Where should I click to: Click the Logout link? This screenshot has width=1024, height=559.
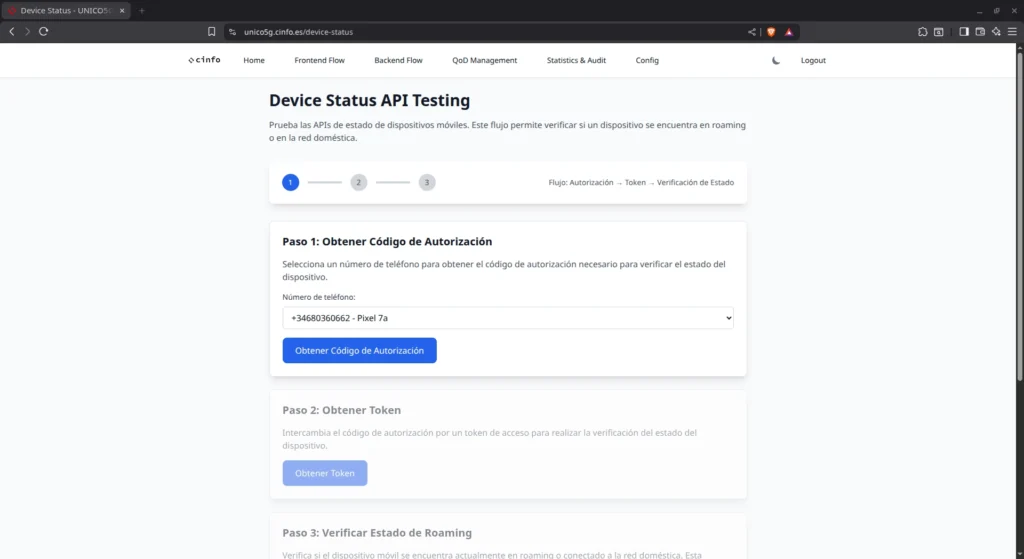tap(813, 60)
